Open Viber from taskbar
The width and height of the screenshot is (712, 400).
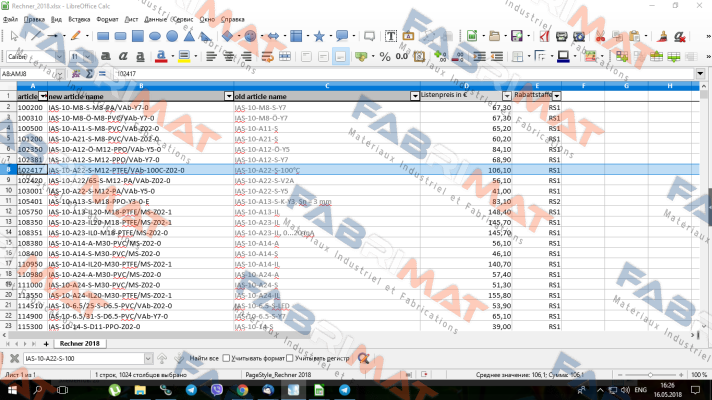pos(217,390)
